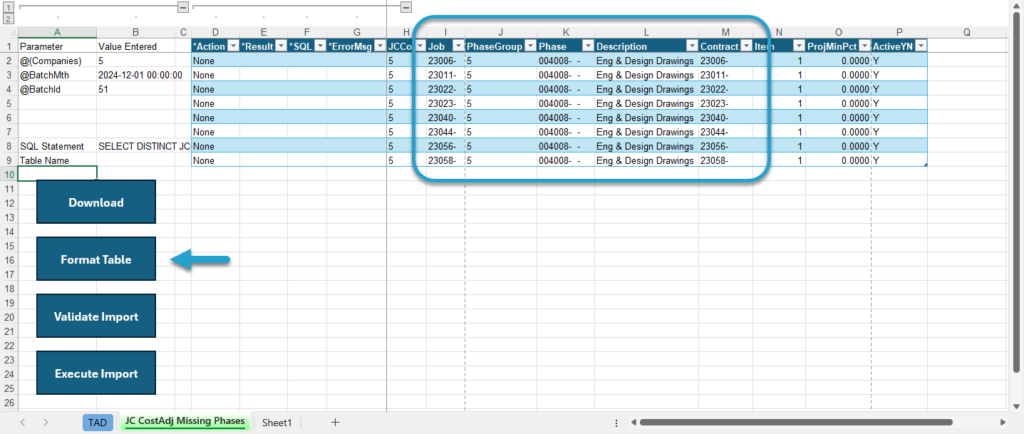Select the @BatchId cell
The height and width of the screenshot is (434, 1024).
click(x=57, y=89)
